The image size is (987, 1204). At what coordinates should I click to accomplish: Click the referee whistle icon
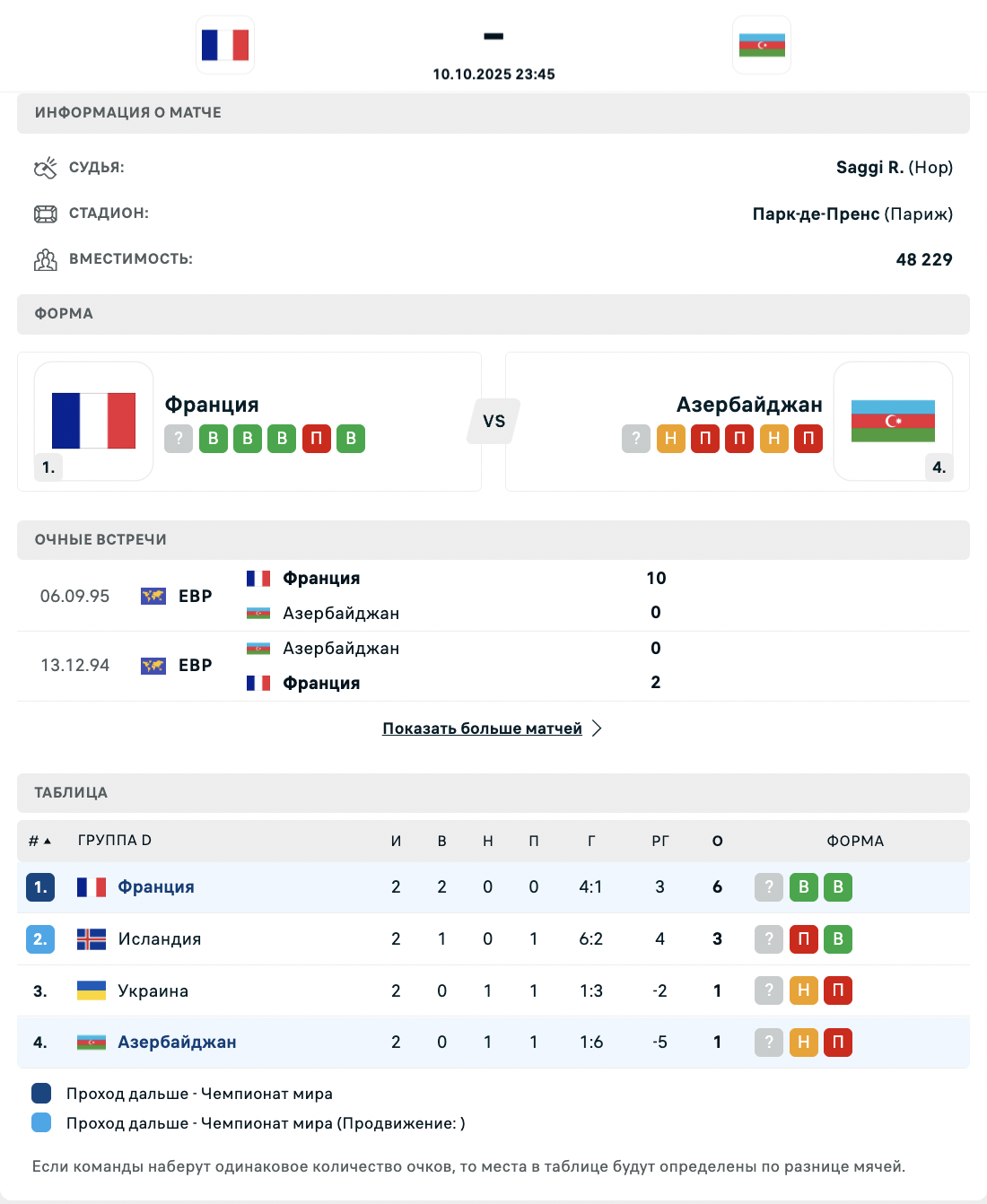[x=45, y=168]
